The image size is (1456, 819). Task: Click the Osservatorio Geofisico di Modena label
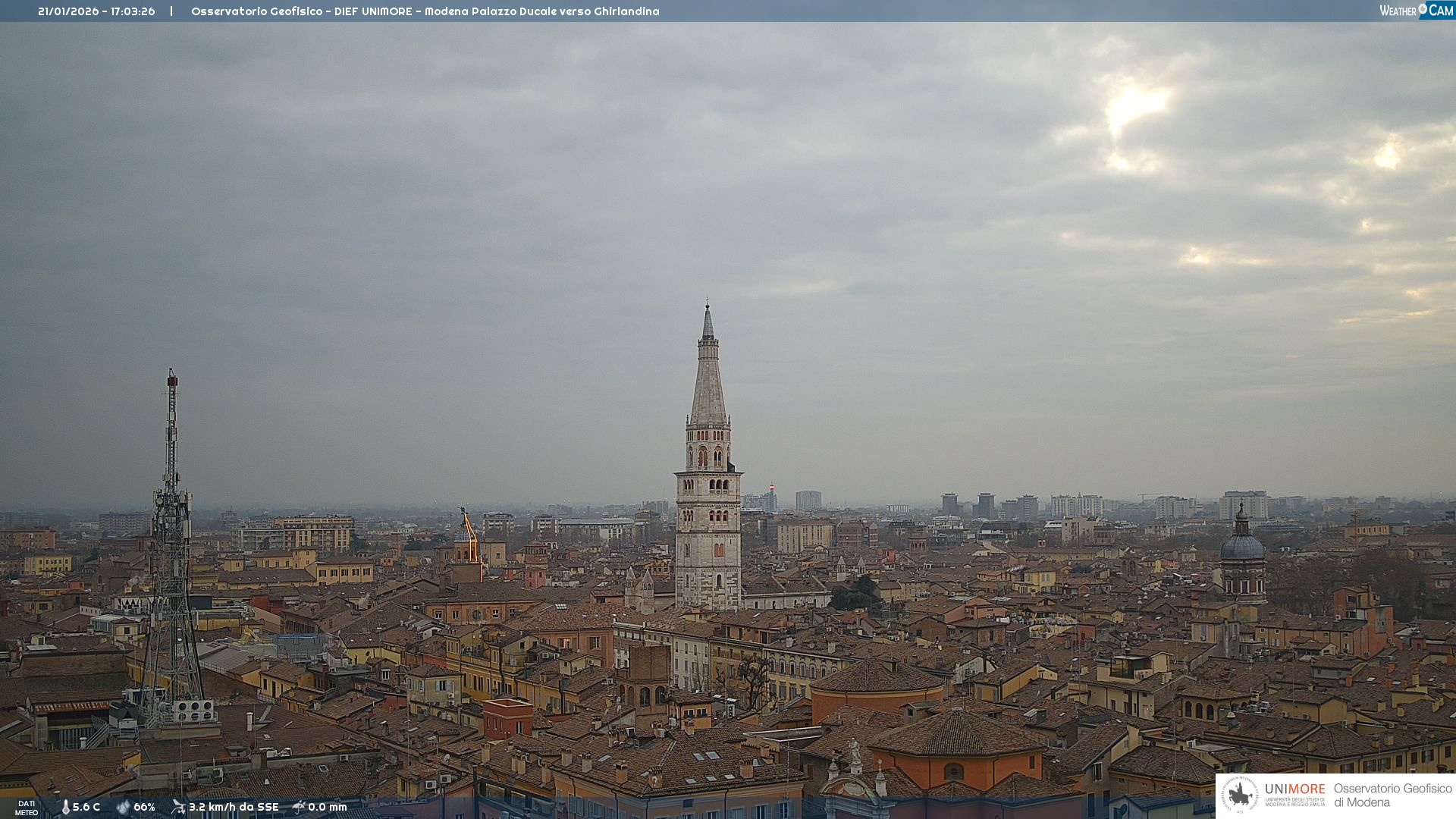tap(1392, 795)
